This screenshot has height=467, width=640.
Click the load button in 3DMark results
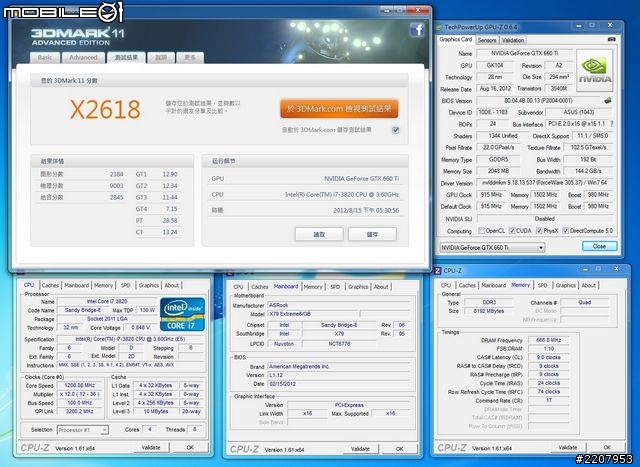[x=319, y=234]
